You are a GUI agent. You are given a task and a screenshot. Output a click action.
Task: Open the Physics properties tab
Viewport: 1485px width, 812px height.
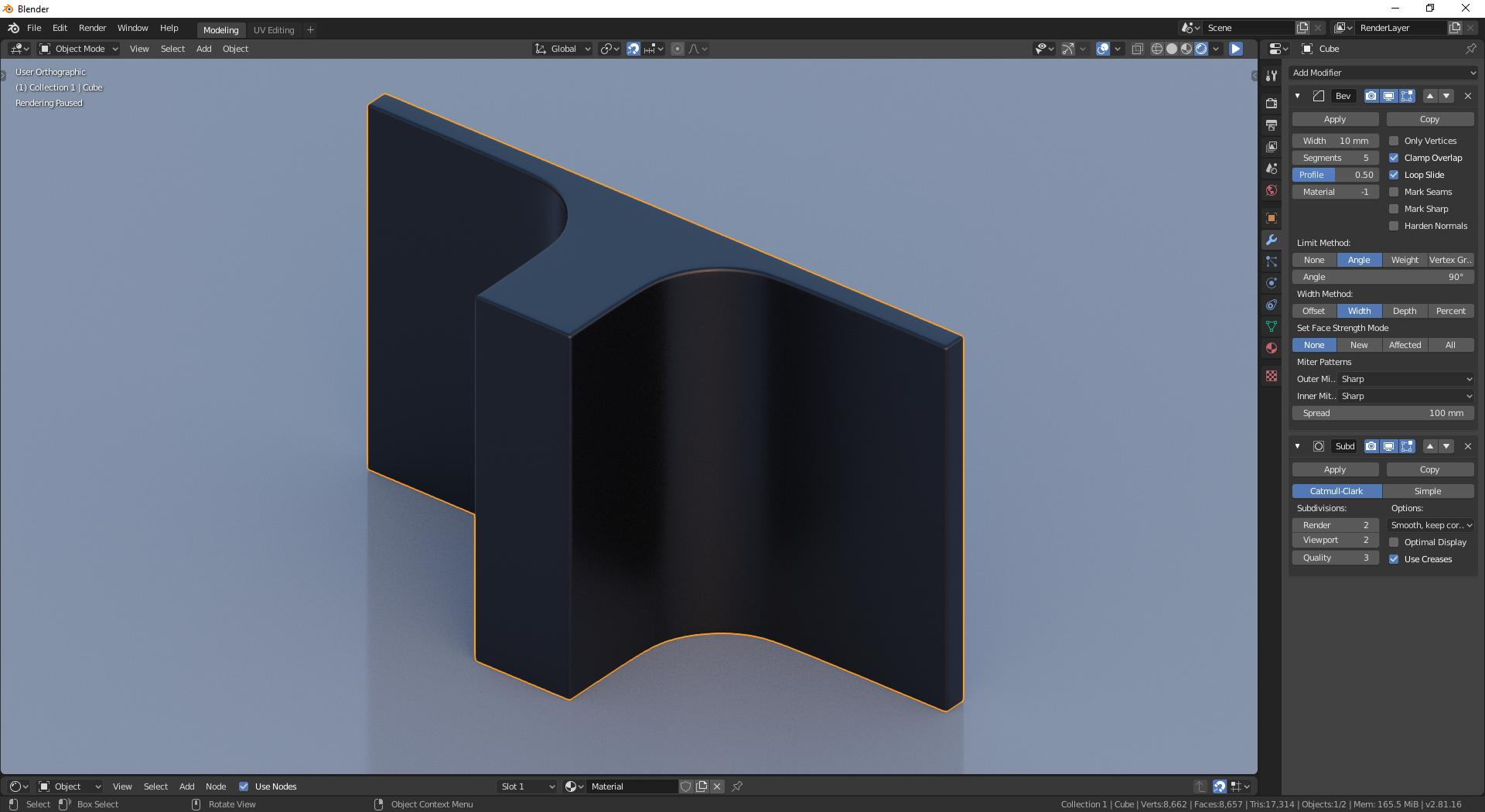(x=1271, y=283)
